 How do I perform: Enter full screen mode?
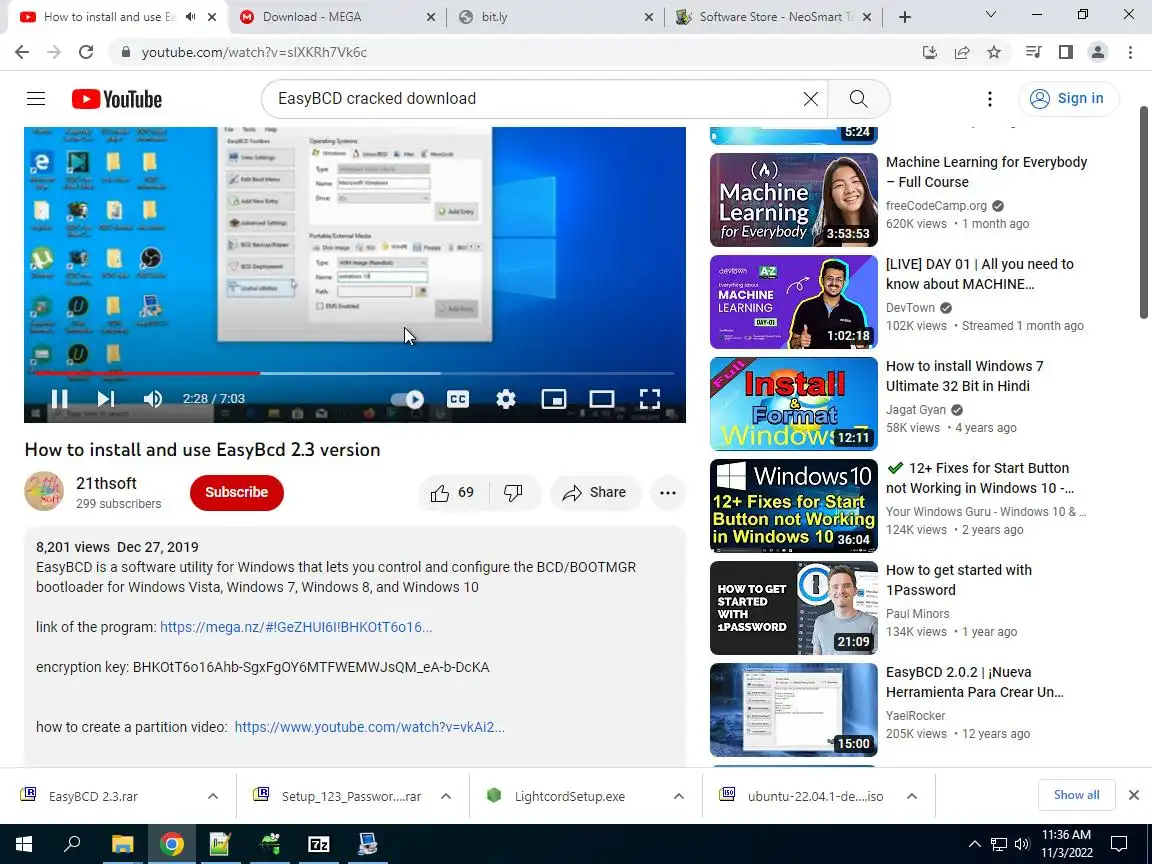(649, 399)
